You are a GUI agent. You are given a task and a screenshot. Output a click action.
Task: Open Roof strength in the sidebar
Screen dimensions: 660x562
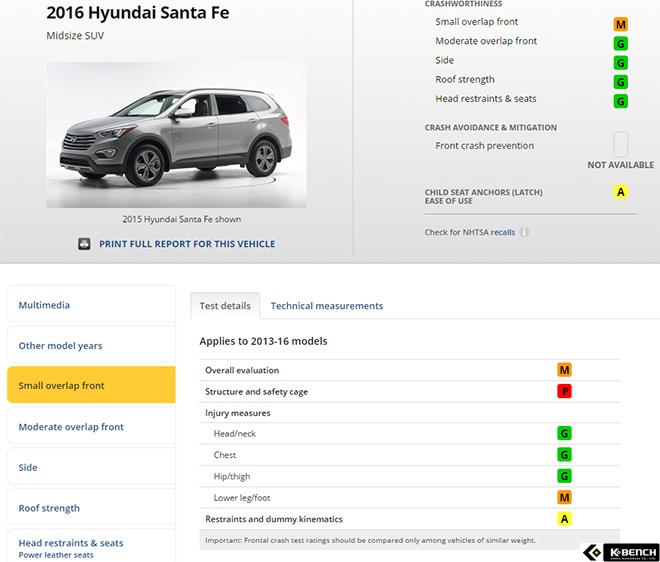point(91,507)
